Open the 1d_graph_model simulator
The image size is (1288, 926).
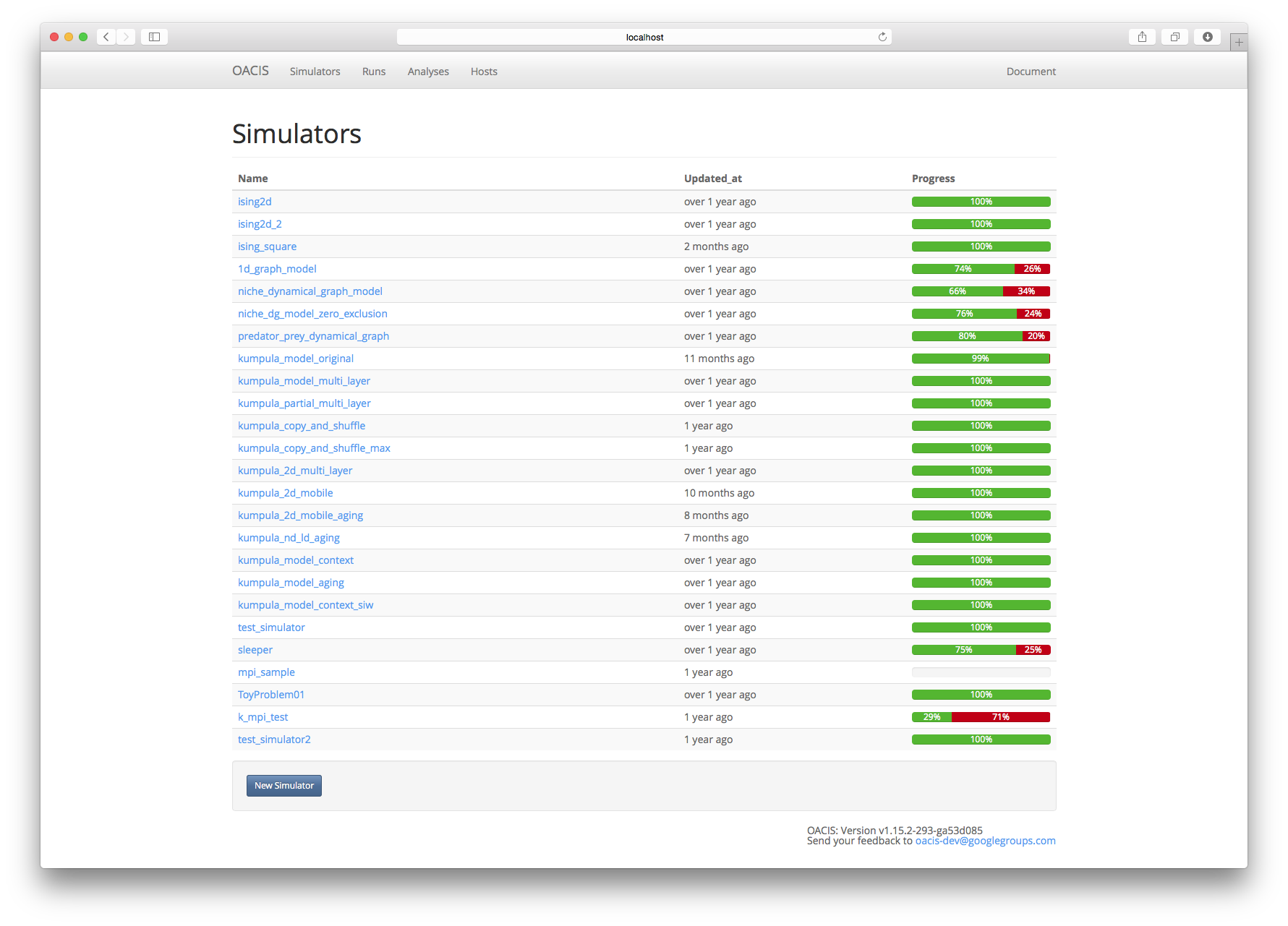[277, 269]
